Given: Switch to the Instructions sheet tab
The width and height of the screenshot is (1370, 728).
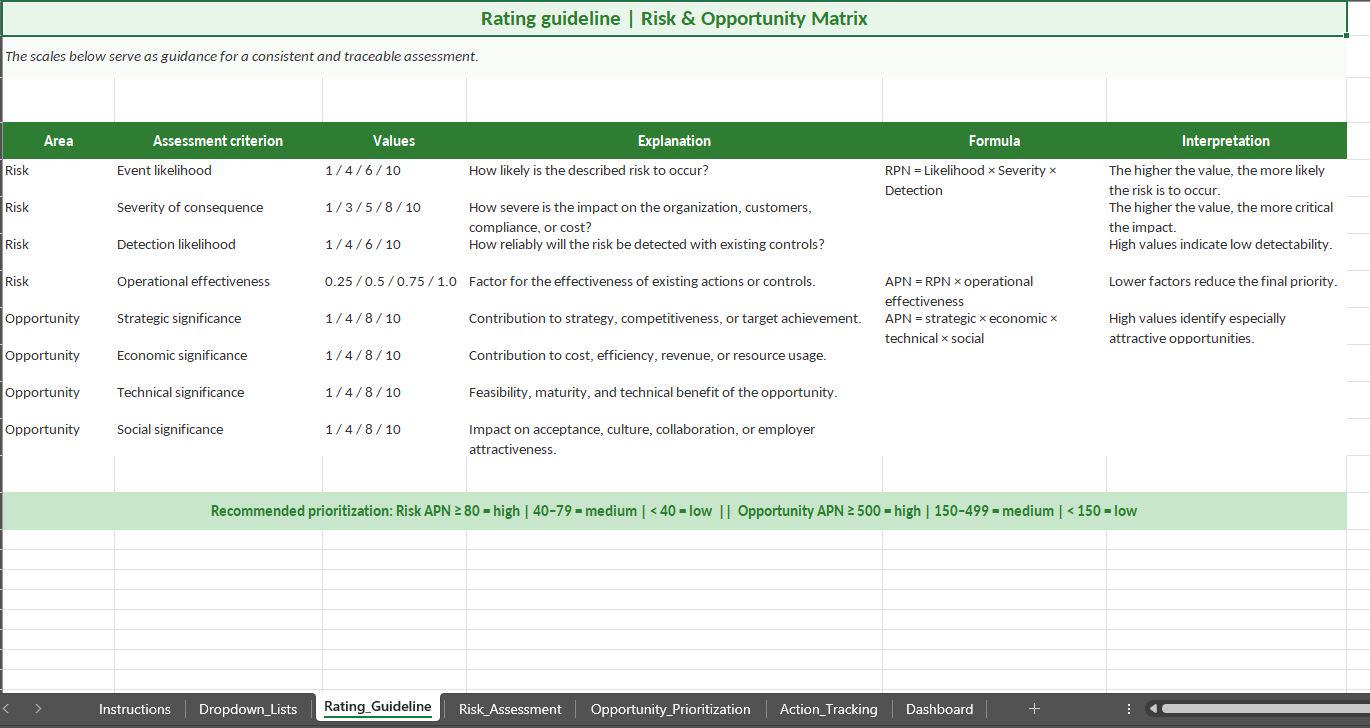Looking at the screenshot, I should tap(135, 708).
